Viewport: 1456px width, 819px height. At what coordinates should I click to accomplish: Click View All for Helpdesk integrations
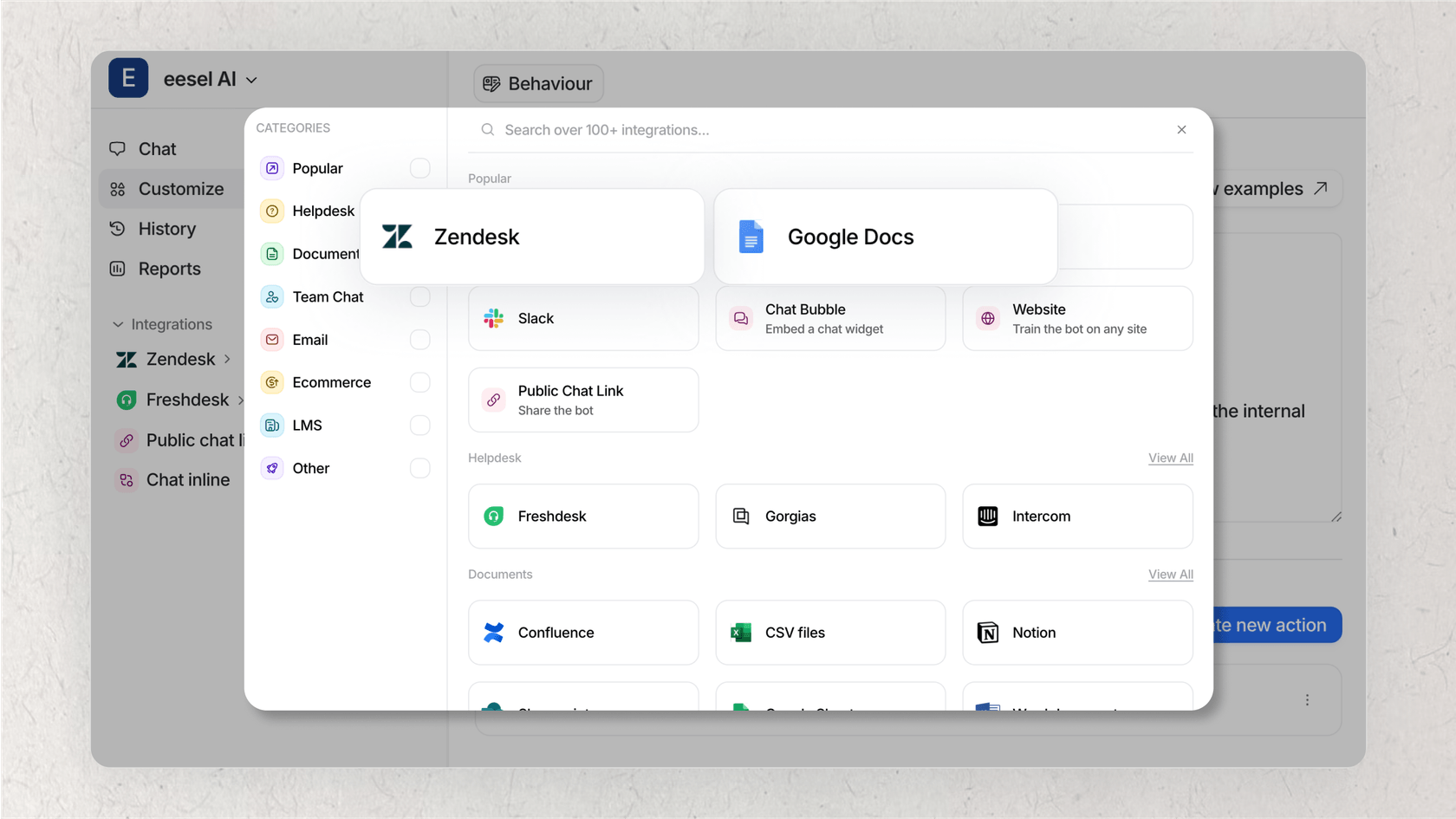[1170, 458]
